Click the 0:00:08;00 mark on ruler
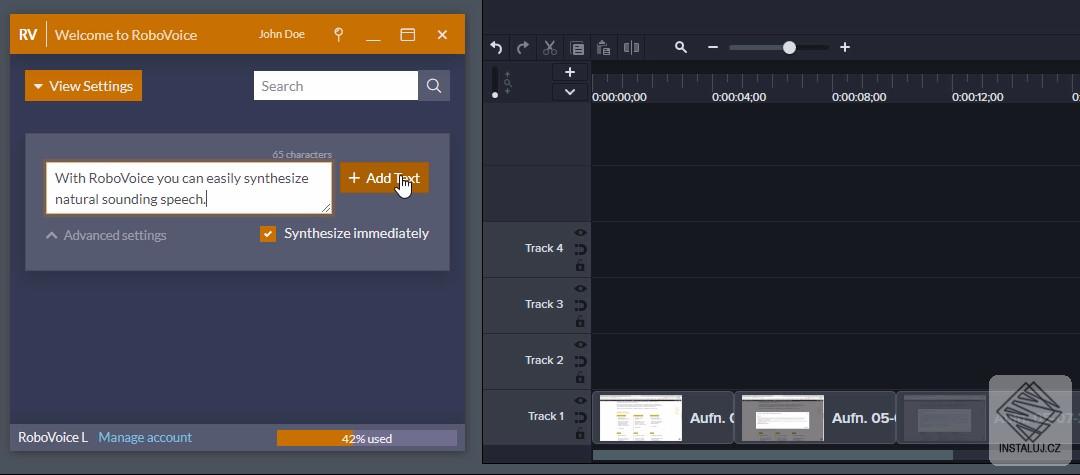 859,97
